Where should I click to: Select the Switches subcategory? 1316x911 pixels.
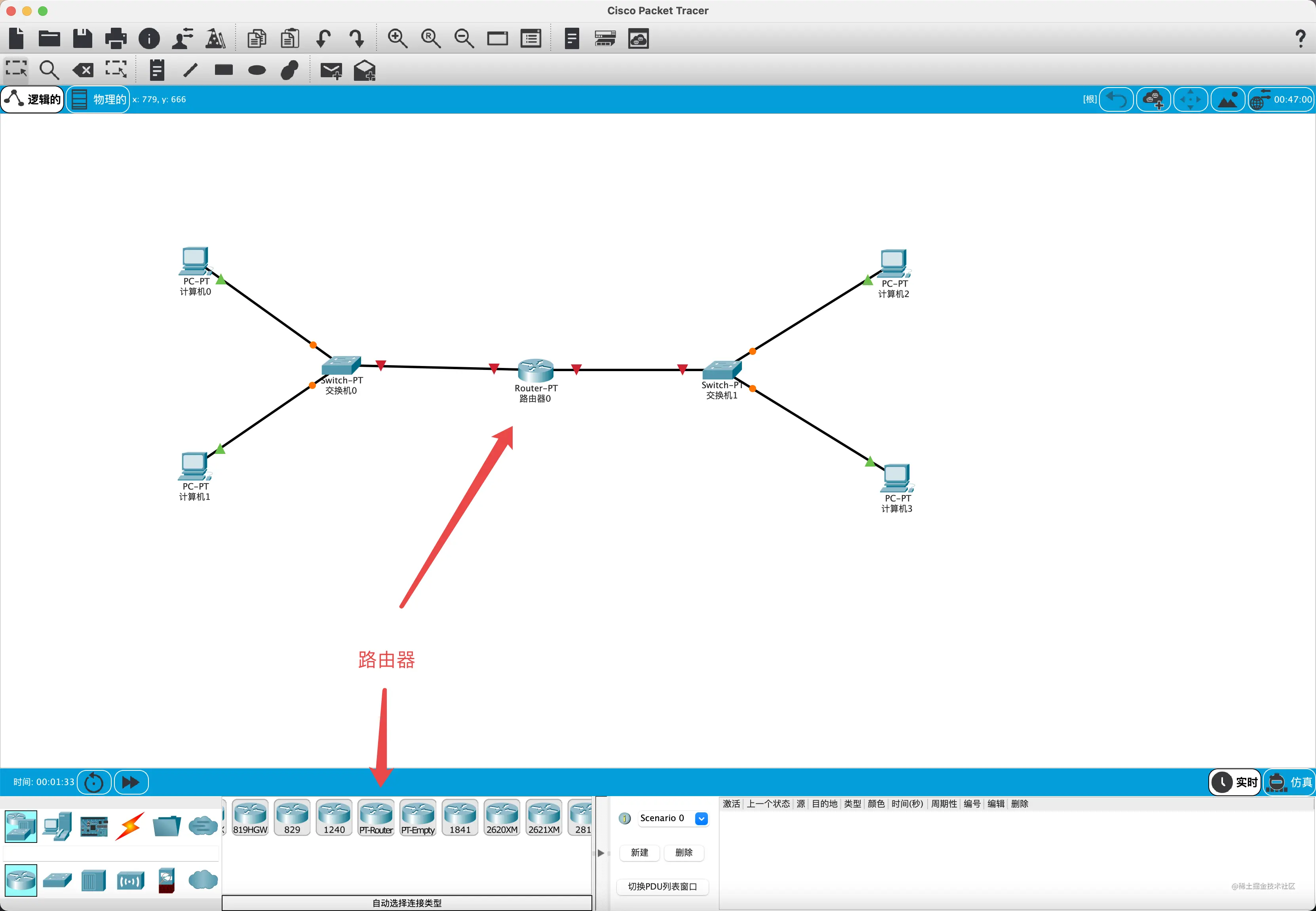click(57, 880)
